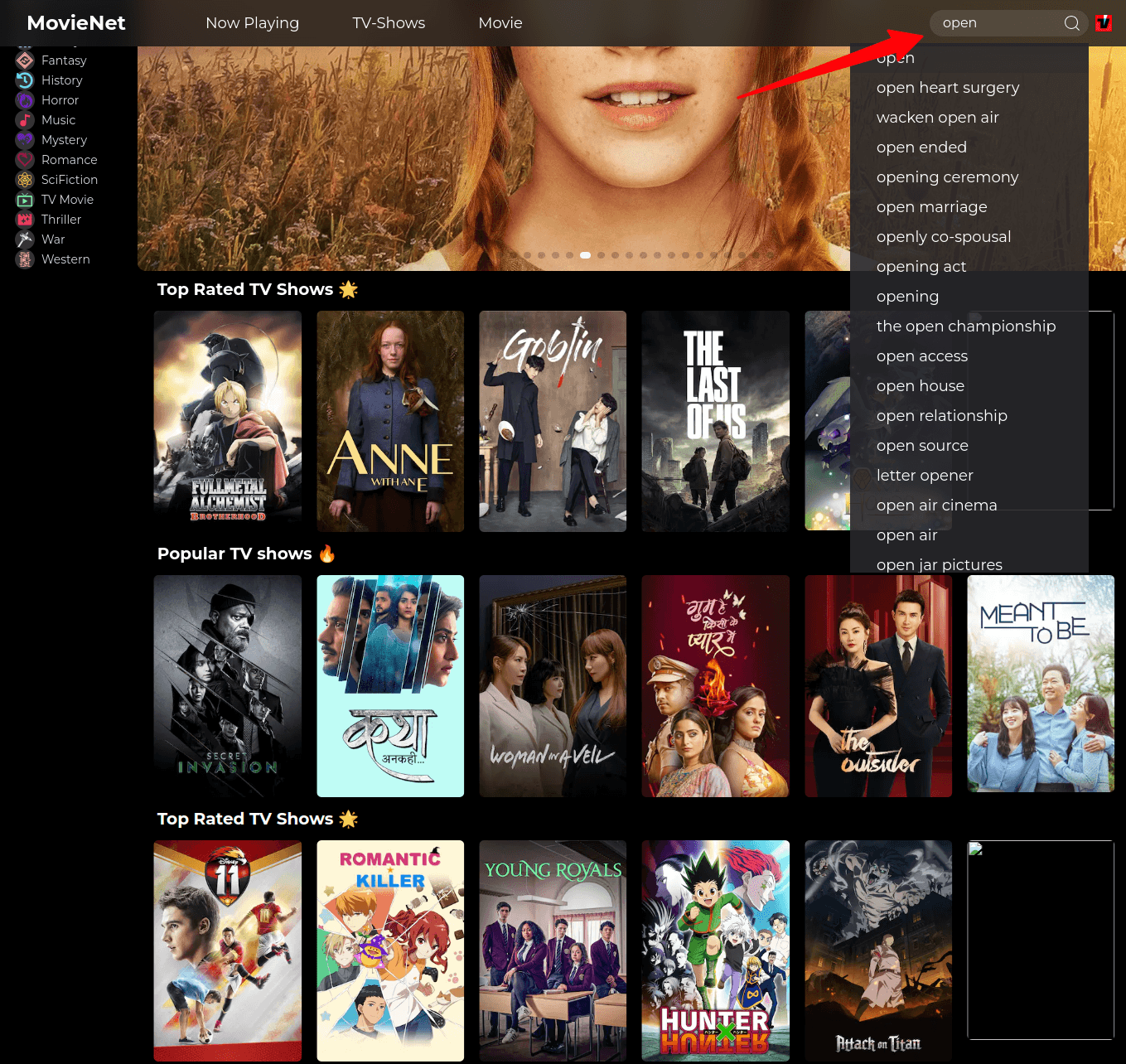Click the Romance heart icon
The image size is (1126, 1064).
(25, 160)
